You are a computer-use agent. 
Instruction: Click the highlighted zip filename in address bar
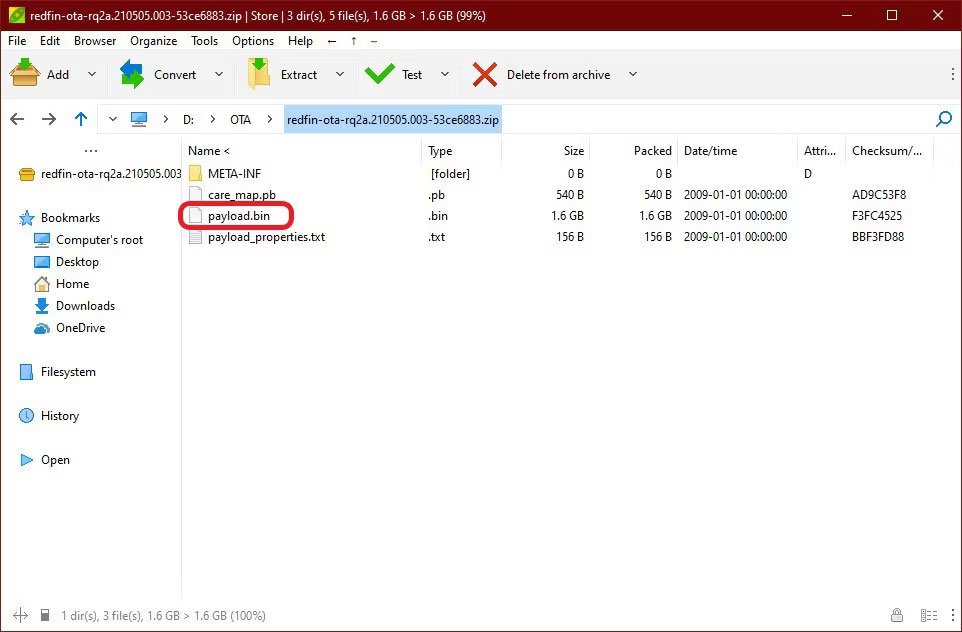393,120
